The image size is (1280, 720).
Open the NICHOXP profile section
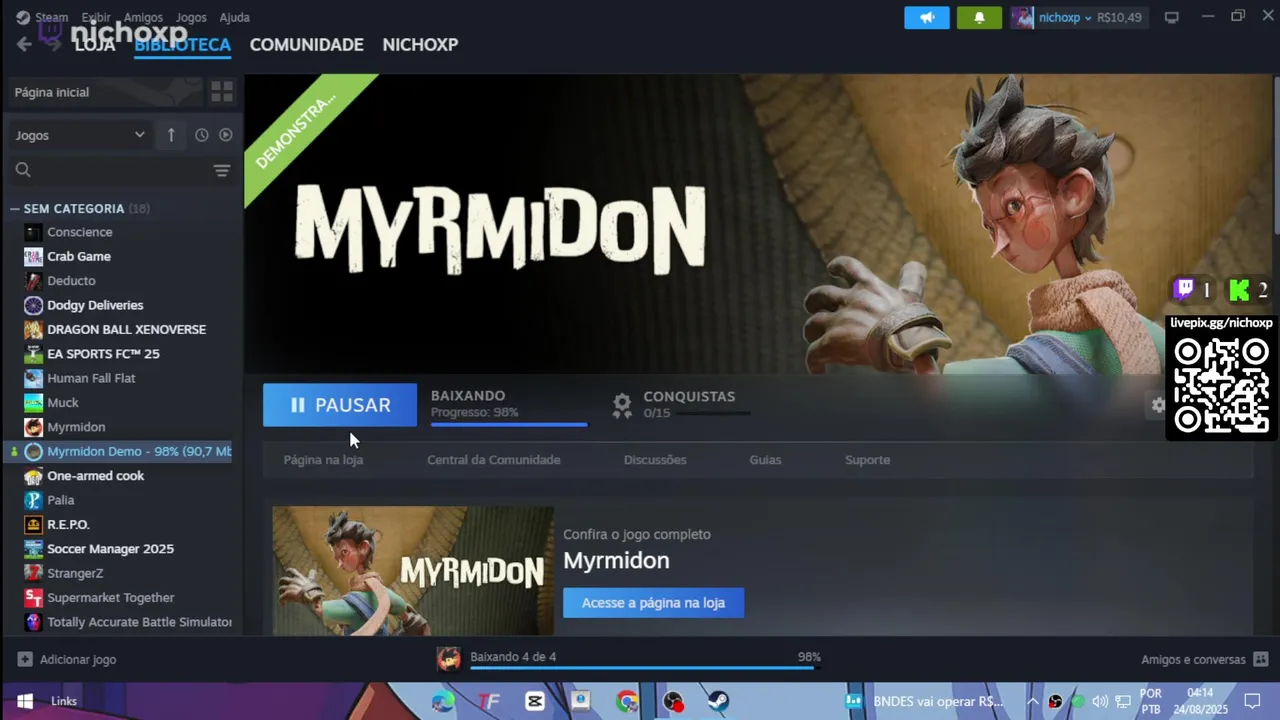[x=420, y=45]
